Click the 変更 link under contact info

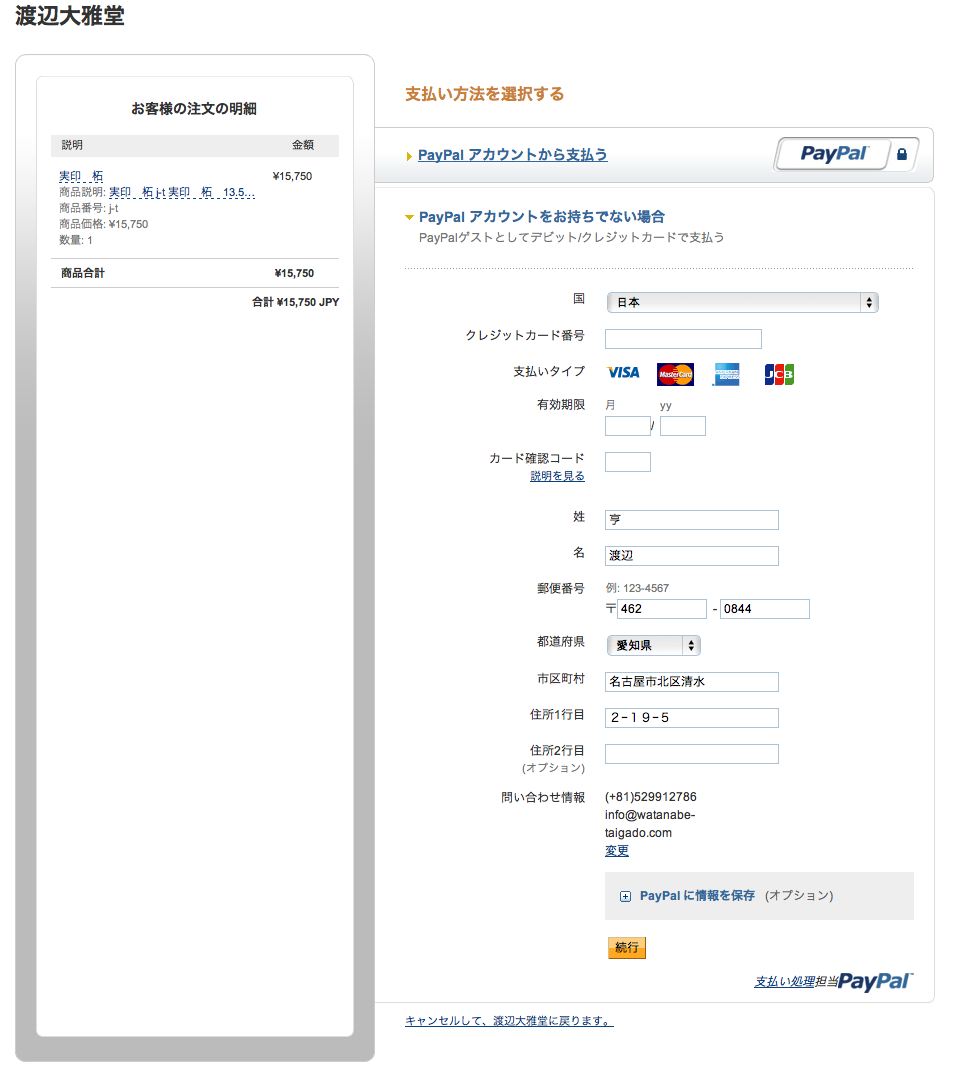pyautogui.click(x=616, y=851)
